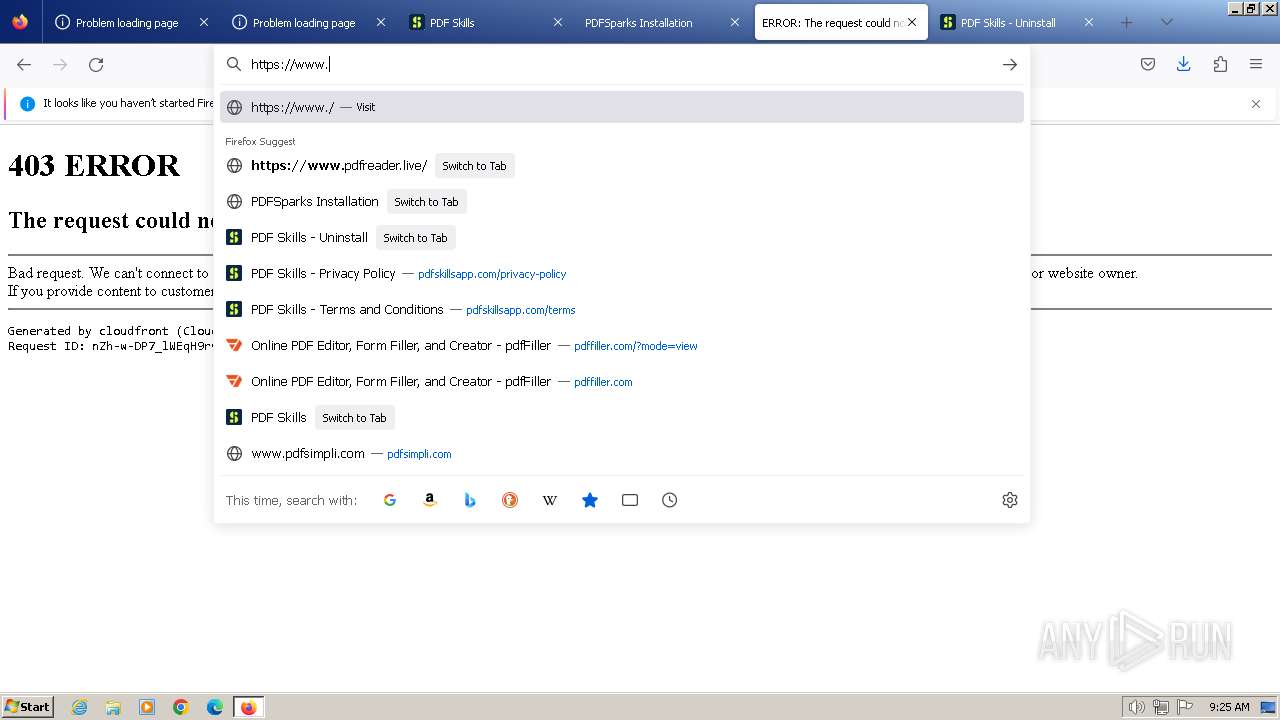Switch to PDFSparks Installation tab
This screenshot has height=720, width=1280.
(662, 23)
